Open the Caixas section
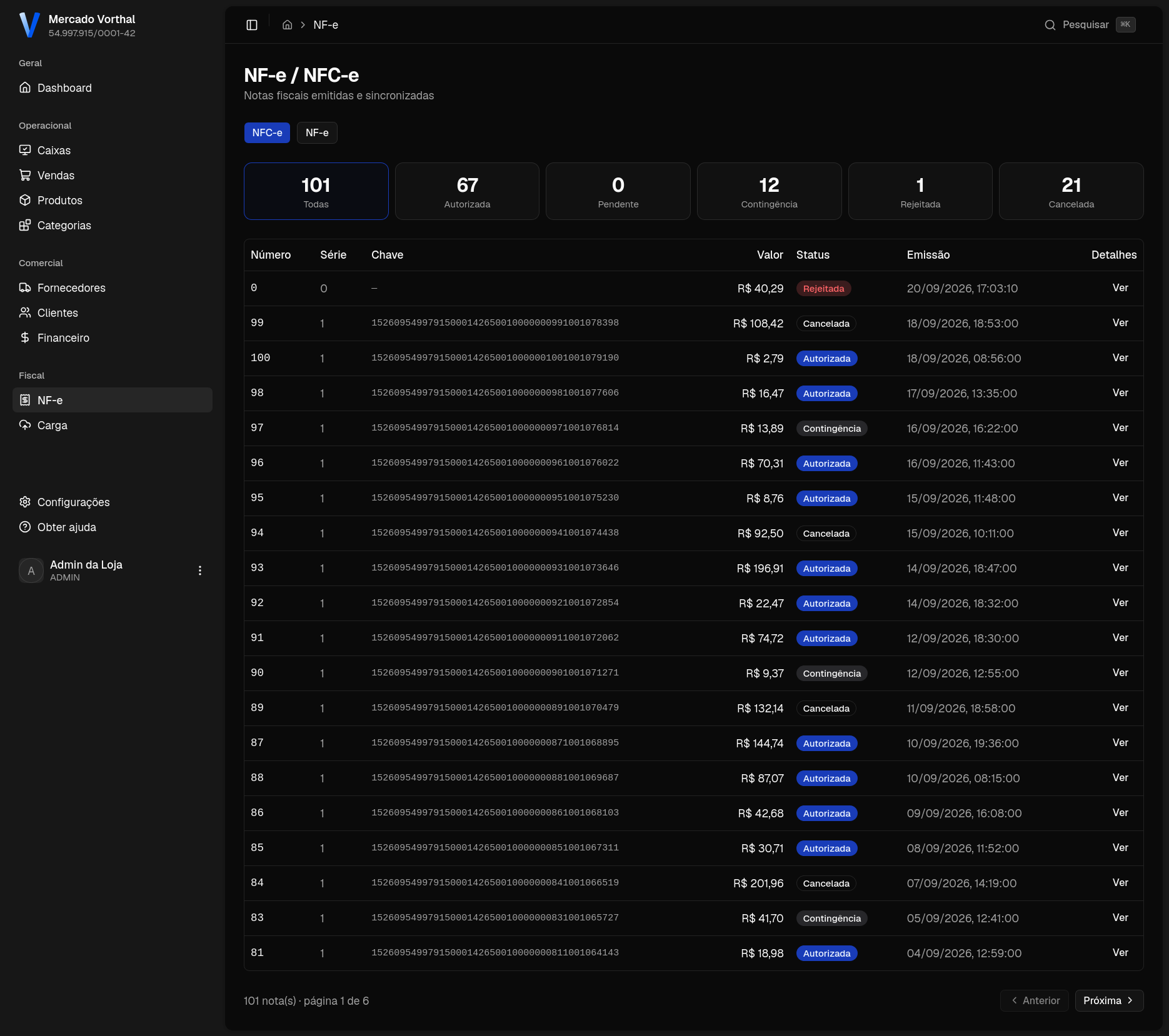Screen dimensions: 1169x1036 point(113,151)
